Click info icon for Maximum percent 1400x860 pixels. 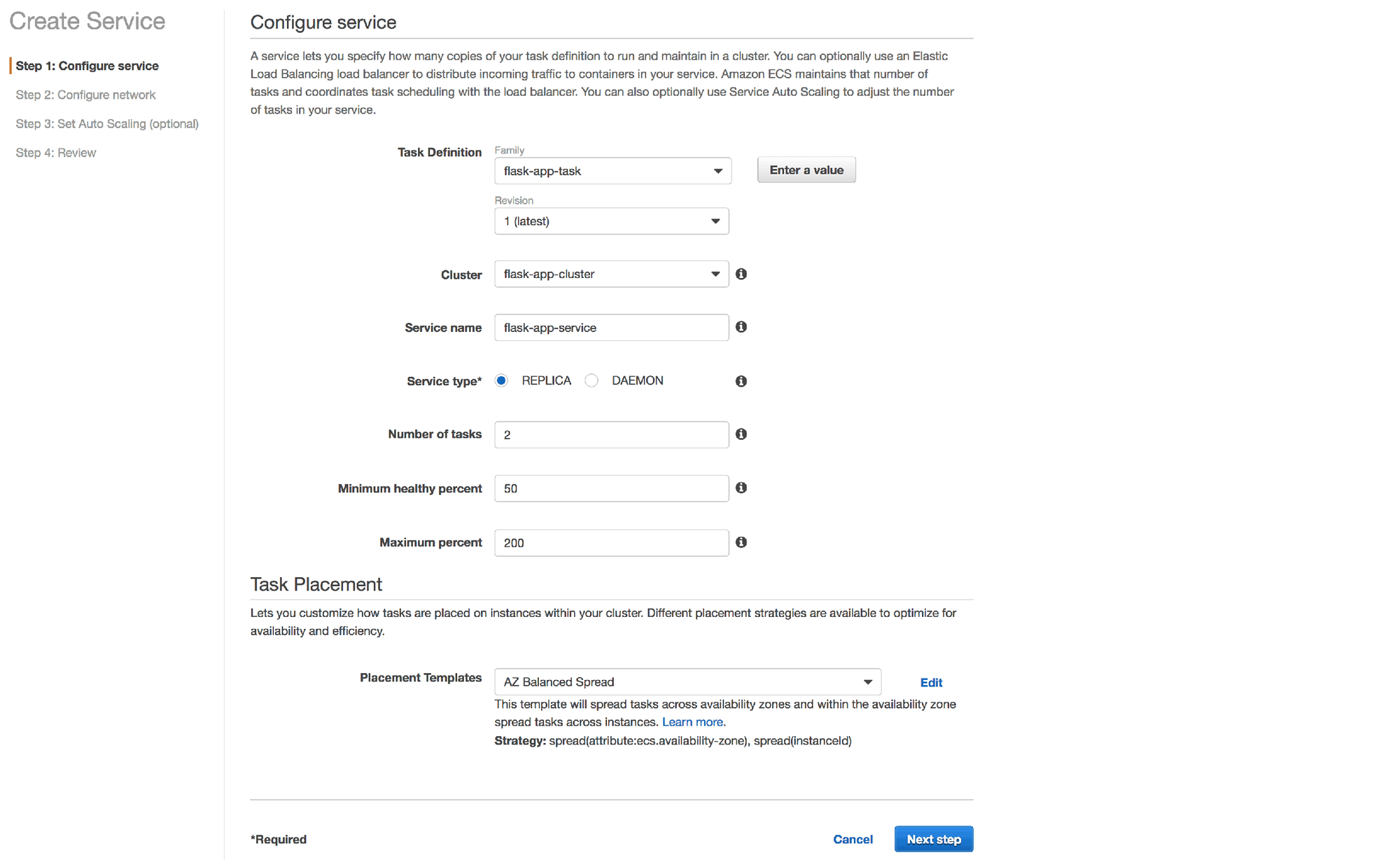click(741, 542)
